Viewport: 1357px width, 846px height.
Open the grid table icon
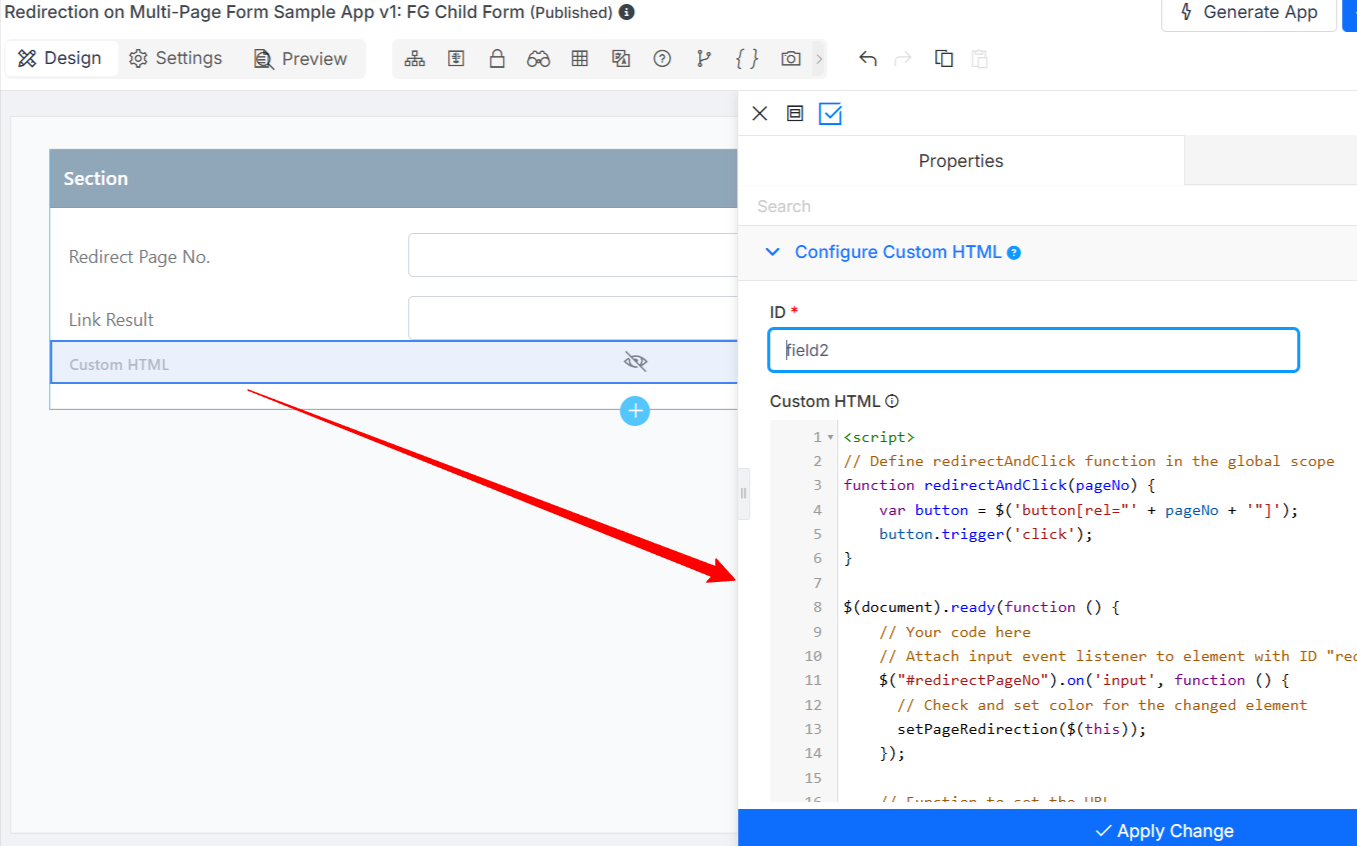pyautogui.click(x=580, y=59)
